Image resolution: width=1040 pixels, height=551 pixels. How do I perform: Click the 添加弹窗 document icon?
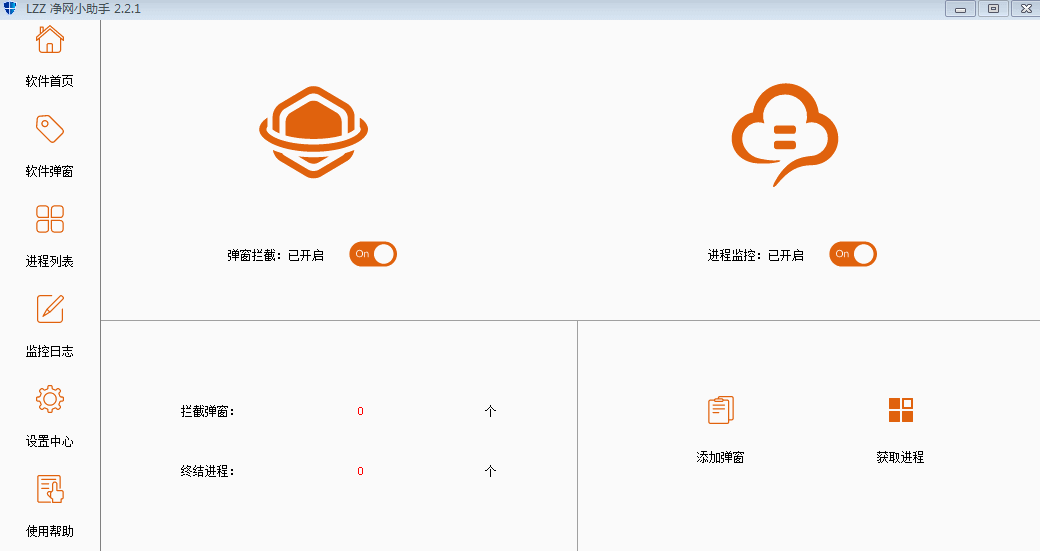[x=720, y=410]
